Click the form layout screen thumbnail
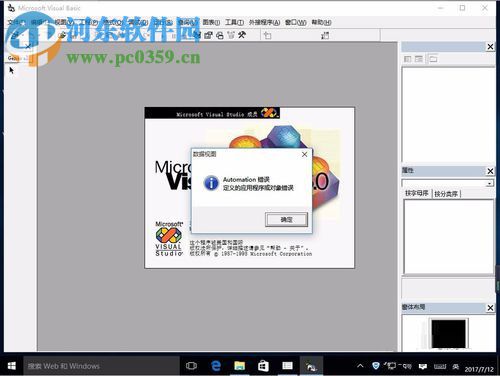Viewport: 500px width, 376px height. tap(449, 334)
